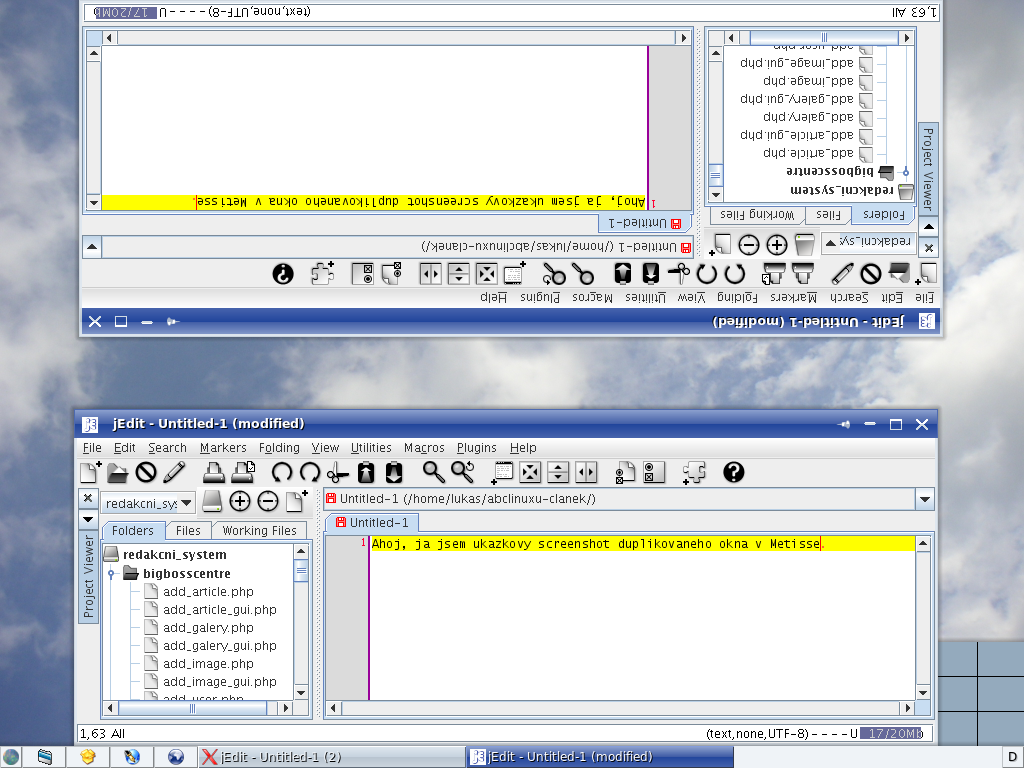
Task: Select redakcni_system root in lower project tree
Action: 174,554
